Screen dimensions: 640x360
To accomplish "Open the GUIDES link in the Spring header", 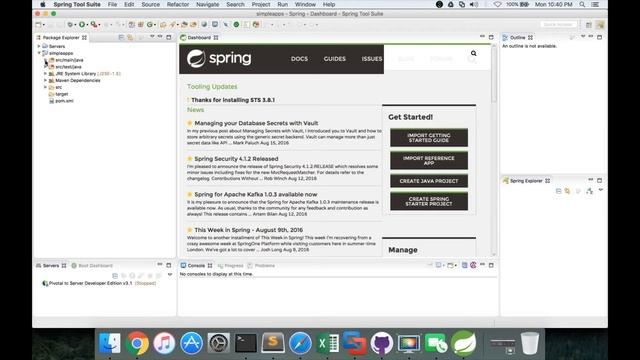I will [x=335, y=59].
